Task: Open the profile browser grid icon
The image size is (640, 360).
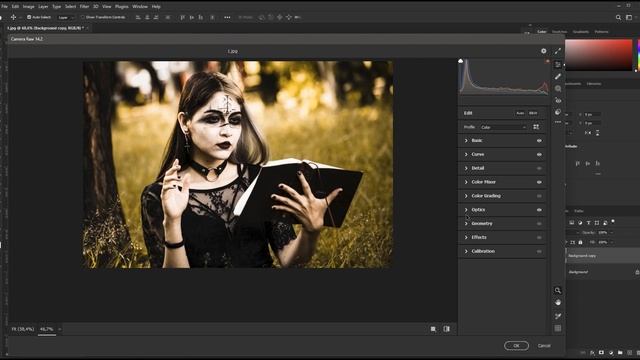Action: pos(536,127)
